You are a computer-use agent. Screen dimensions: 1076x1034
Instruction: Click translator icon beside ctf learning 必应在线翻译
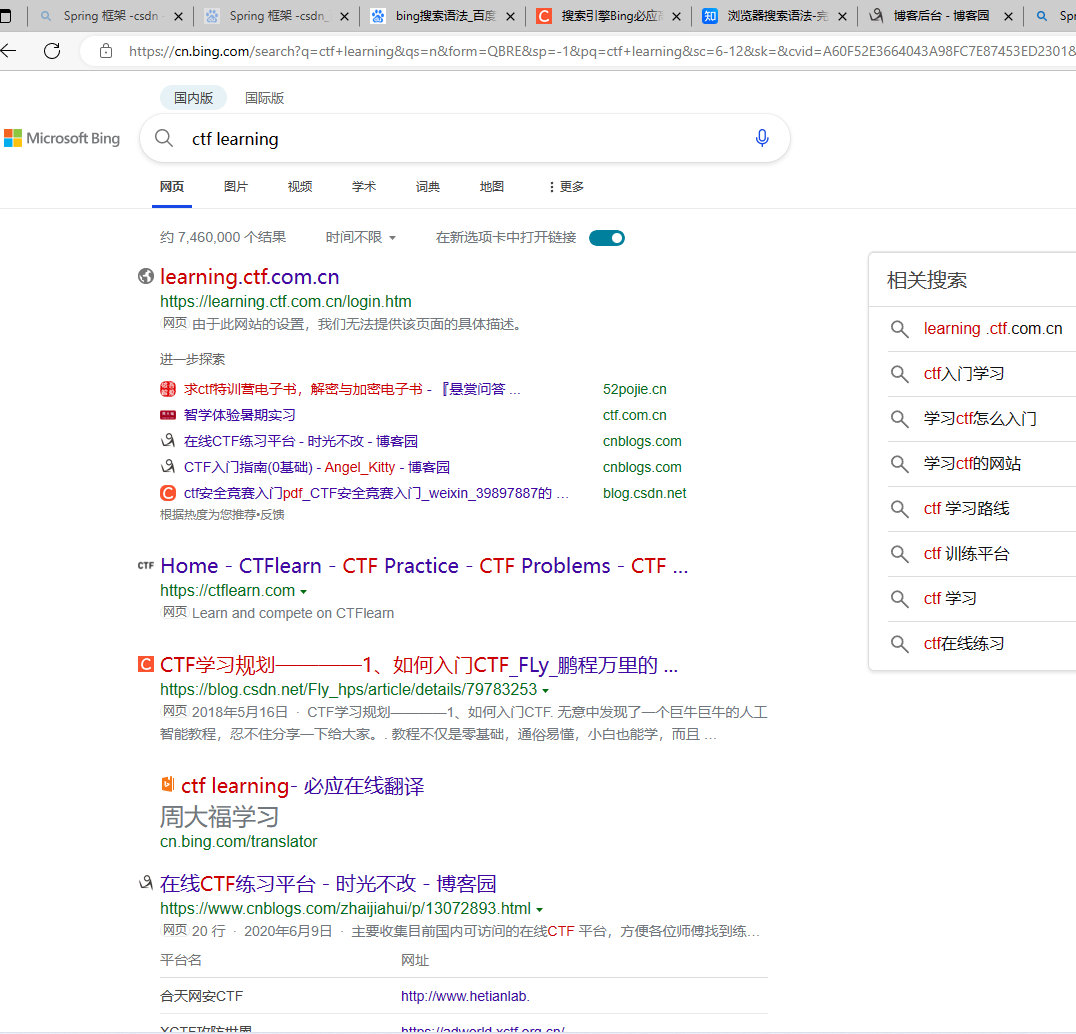click(x=167, y=784)
